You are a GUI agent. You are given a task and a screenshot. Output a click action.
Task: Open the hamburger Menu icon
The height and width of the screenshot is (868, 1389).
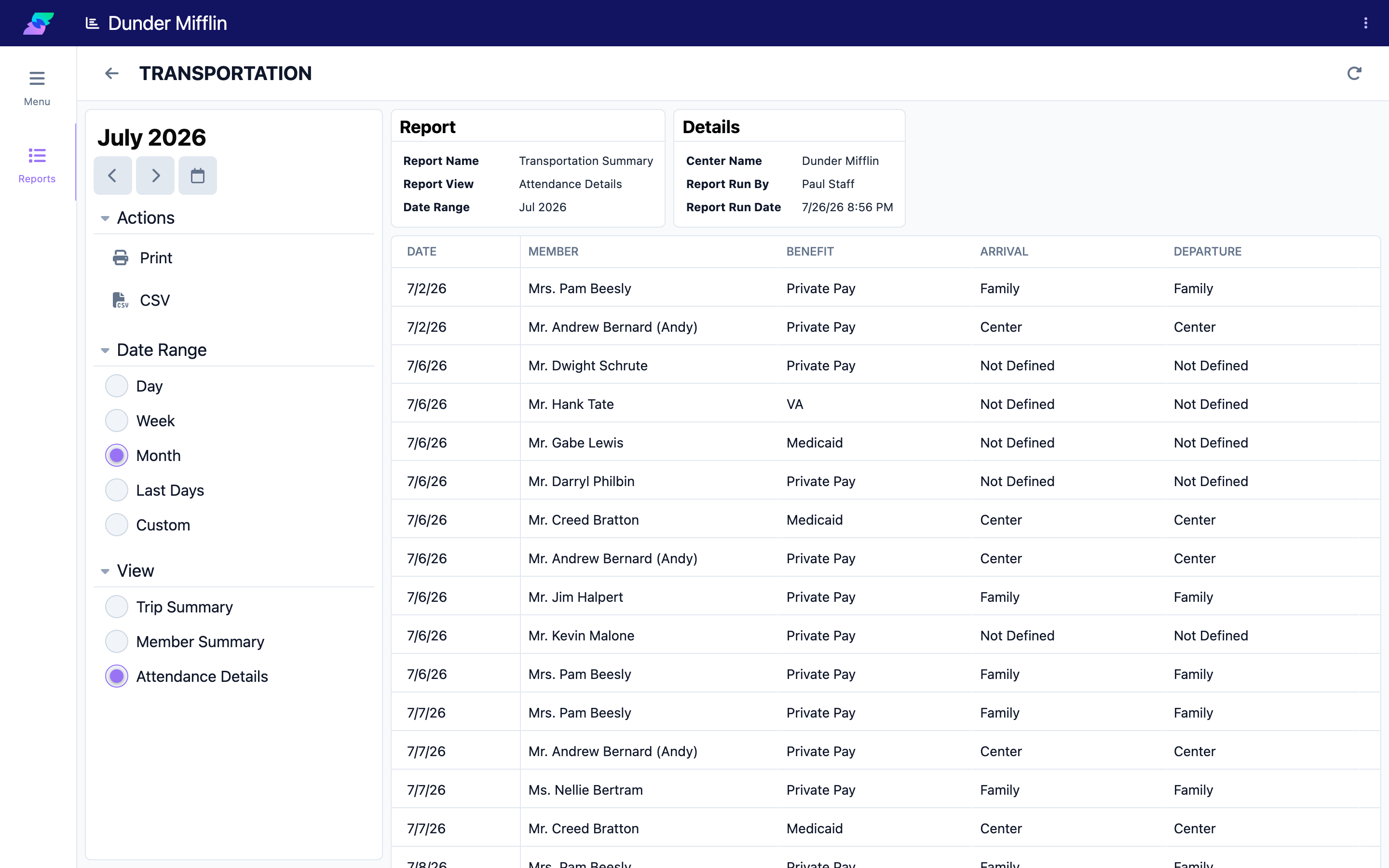coord(37,78)
